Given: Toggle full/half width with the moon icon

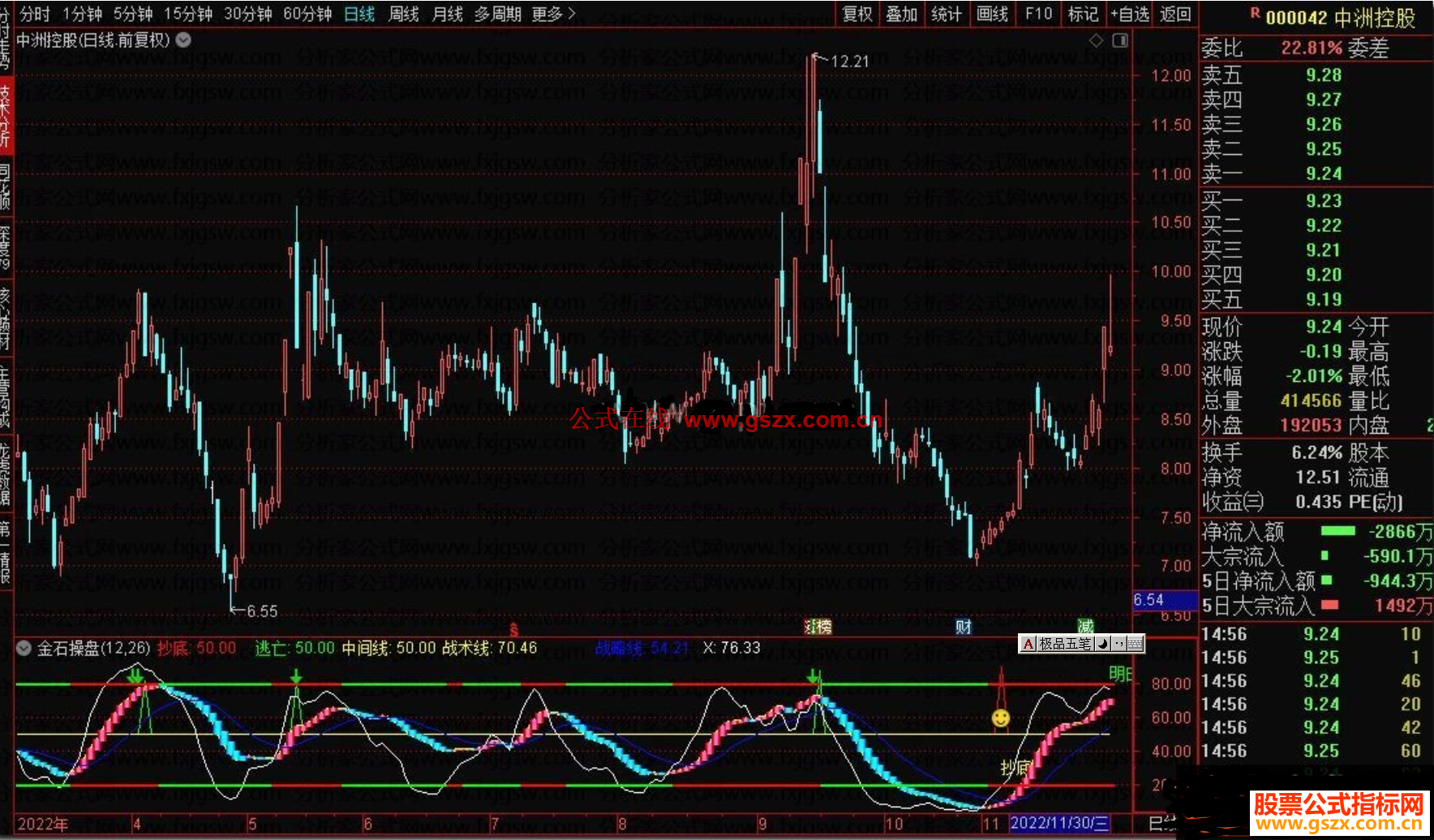Looking at the screenshot, I should coord(1103,644).
